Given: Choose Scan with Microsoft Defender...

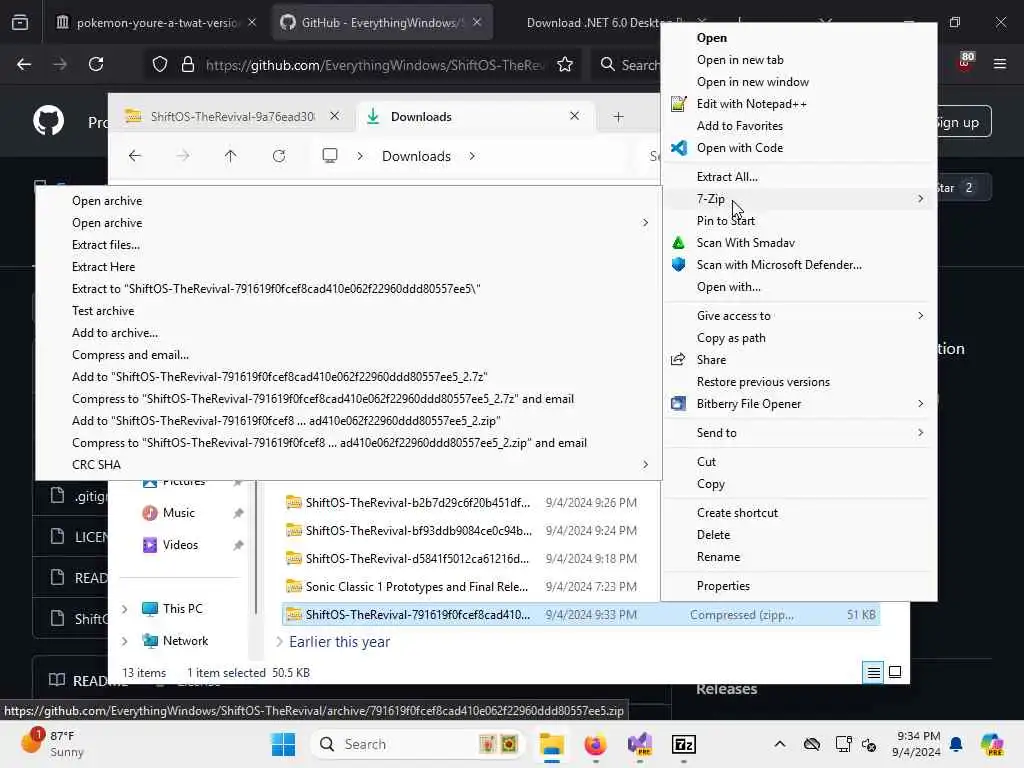Looking at the screenshot, I should [x=799, y=264].
